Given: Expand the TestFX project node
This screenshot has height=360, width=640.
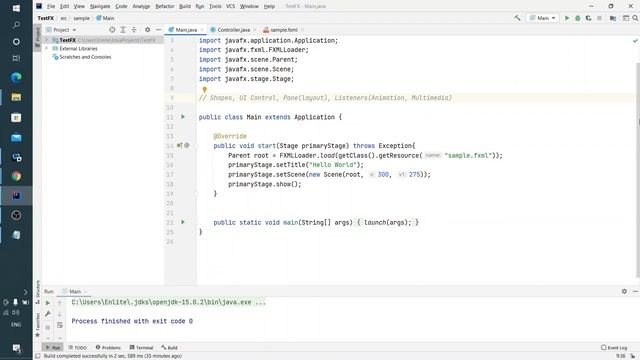Looking at the screenshot, I should pos(47,40).
